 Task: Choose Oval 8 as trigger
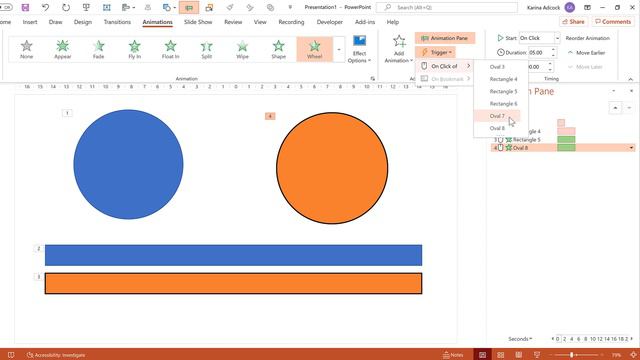[497, 128]
